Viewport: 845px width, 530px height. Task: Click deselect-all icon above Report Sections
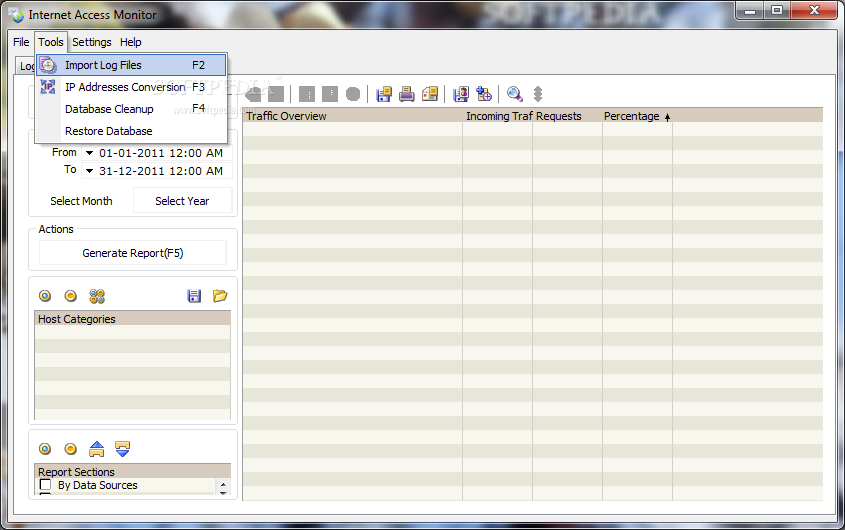pyautogui.click(x=71, y=449)
